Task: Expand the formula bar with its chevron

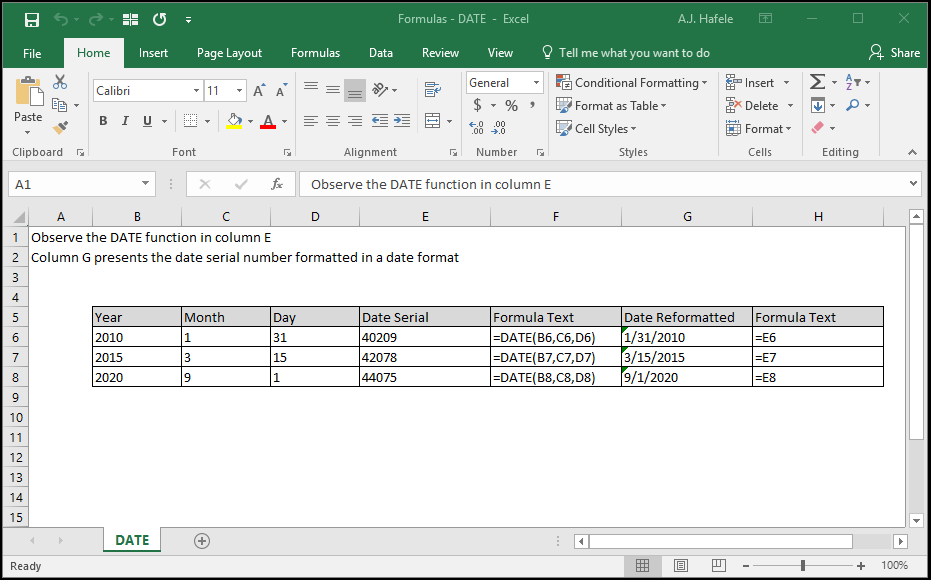Action: point(913,184)
